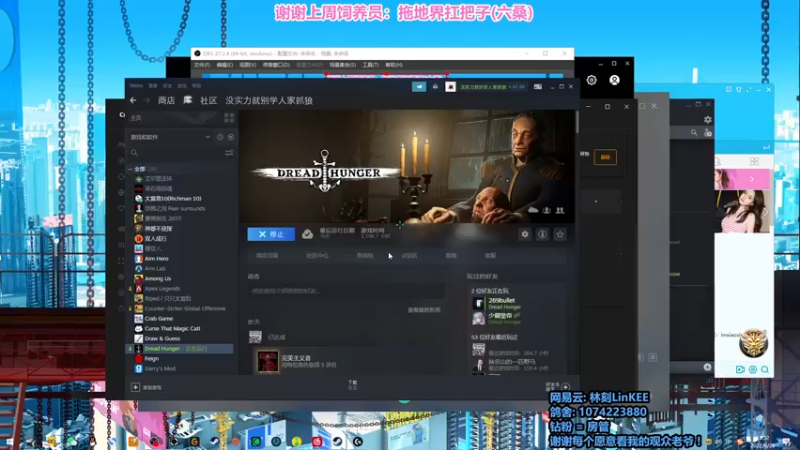Open Discussions link for Dread Hunger
This screenshot has height=450, width=800.
tap(409, 256)
